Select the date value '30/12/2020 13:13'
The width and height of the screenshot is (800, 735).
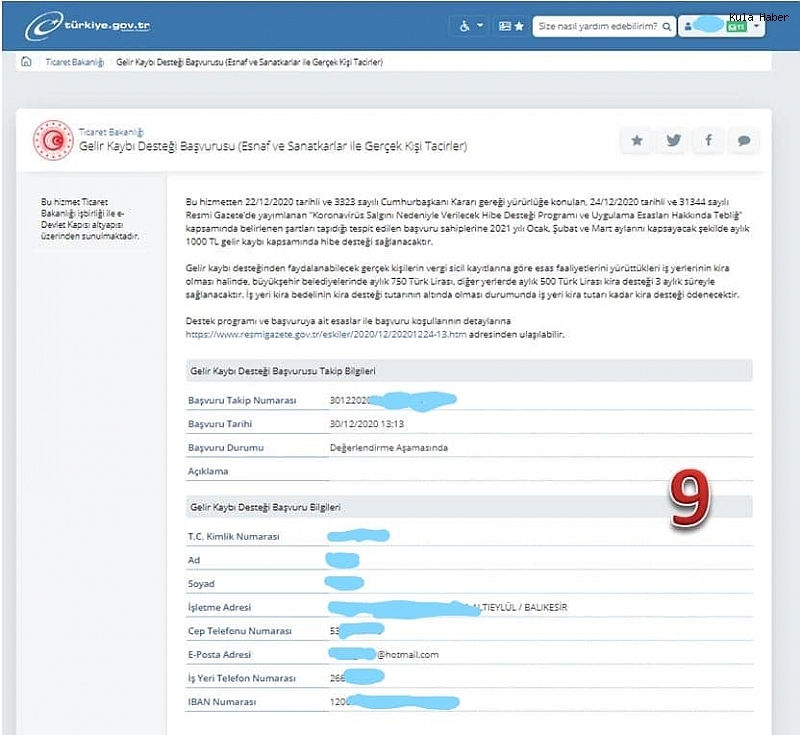tap(367, 424)
